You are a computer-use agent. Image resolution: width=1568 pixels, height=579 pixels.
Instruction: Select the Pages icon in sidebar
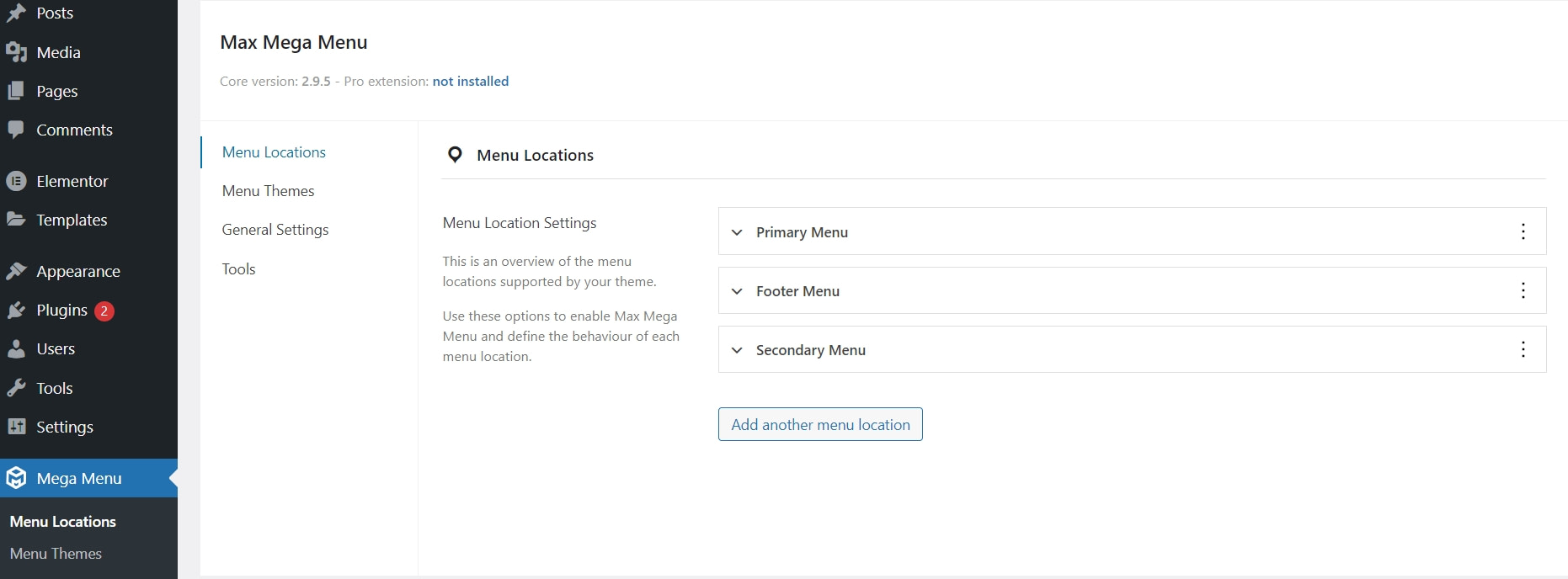[18, 91]
